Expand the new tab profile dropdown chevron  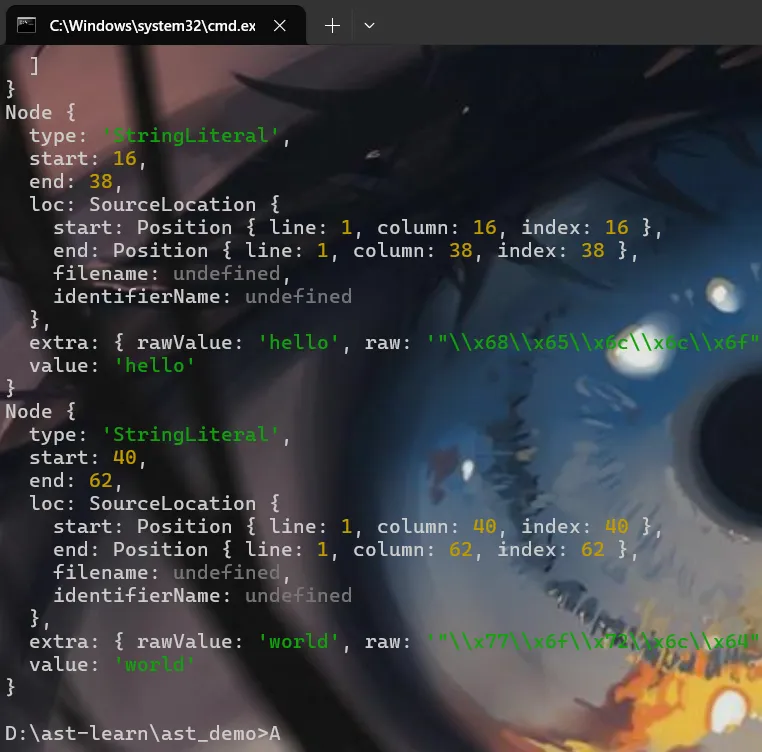(x=369, y=26)
